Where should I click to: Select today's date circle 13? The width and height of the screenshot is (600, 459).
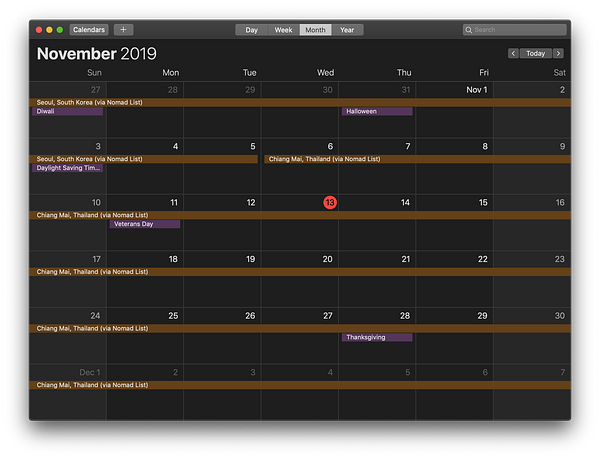point(330,202)
